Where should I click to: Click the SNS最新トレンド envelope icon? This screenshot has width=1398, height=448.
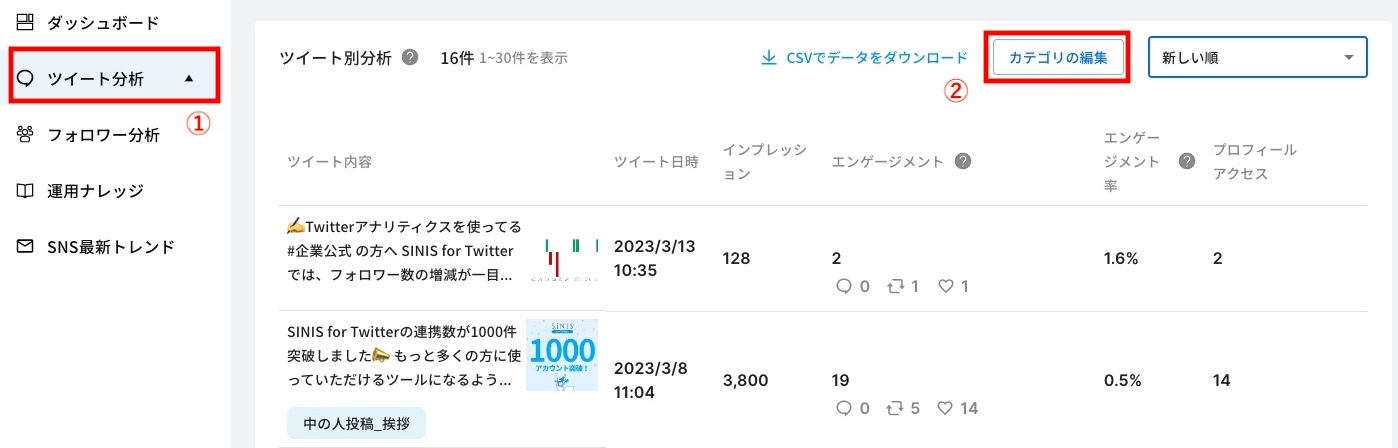tap(27, 246)
